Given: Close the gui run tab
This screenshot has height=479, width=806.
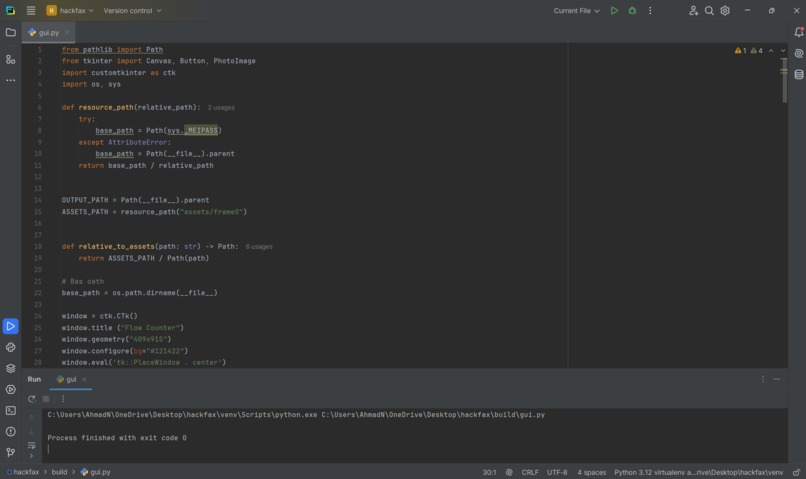Looking at the screenshot, I should [84, 379].
